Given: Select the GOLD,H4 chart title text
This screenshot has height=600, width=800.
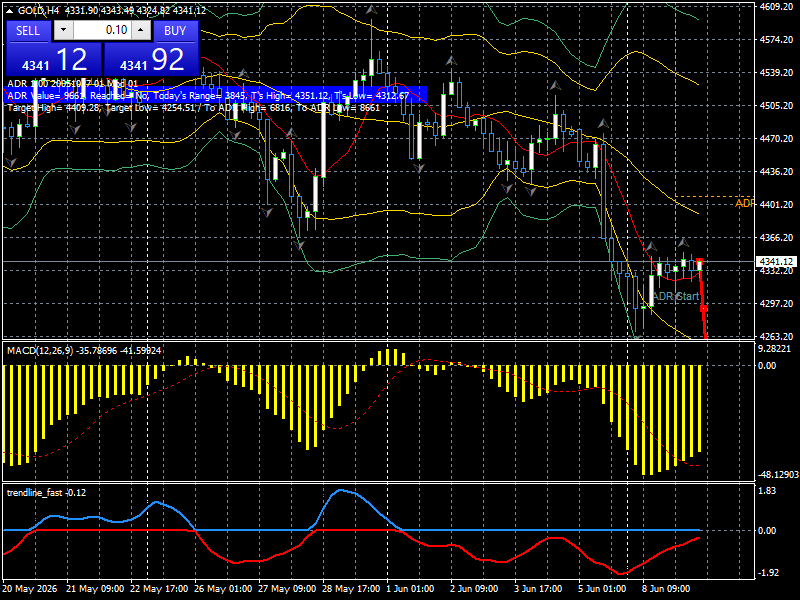Looking at the screenshot, I should tap(39, 10).
